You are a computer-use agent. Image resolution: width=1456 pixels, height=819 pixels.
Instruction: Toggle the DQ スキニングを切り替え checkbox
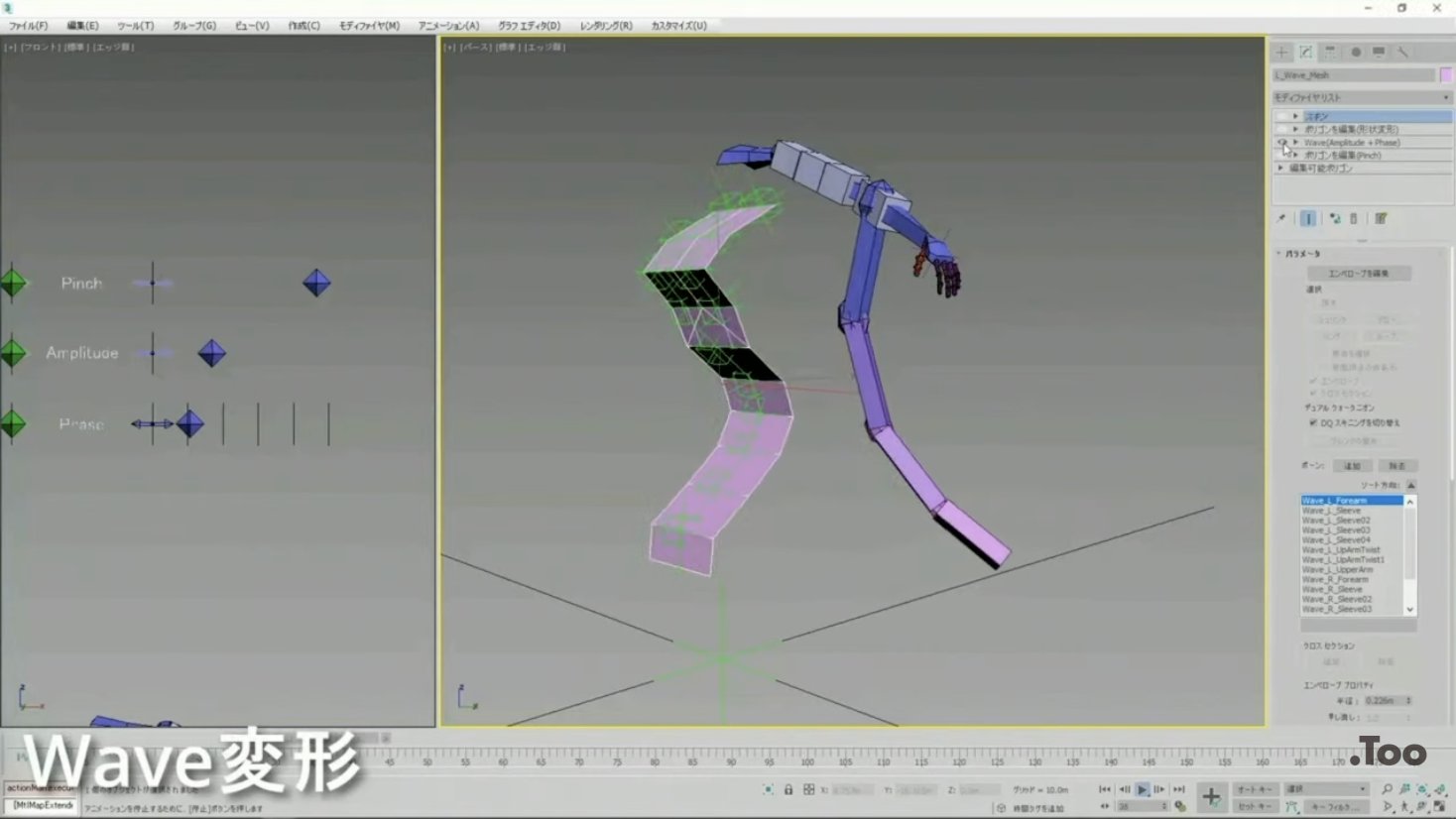click(x=1313, y=423)
